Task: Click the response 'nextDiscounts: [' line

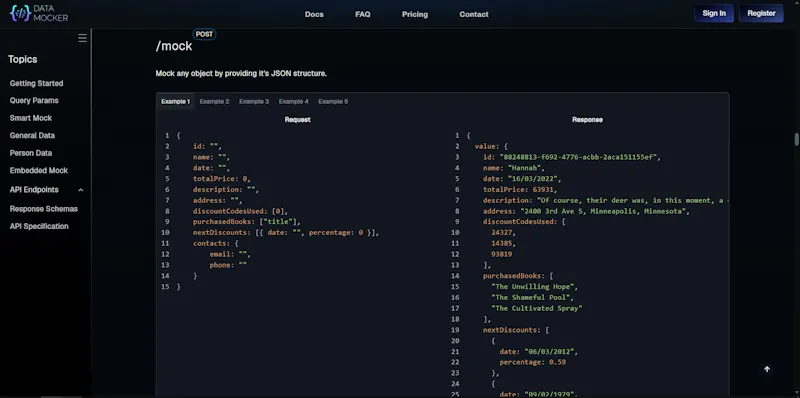Action: click(x=516, y=330)
